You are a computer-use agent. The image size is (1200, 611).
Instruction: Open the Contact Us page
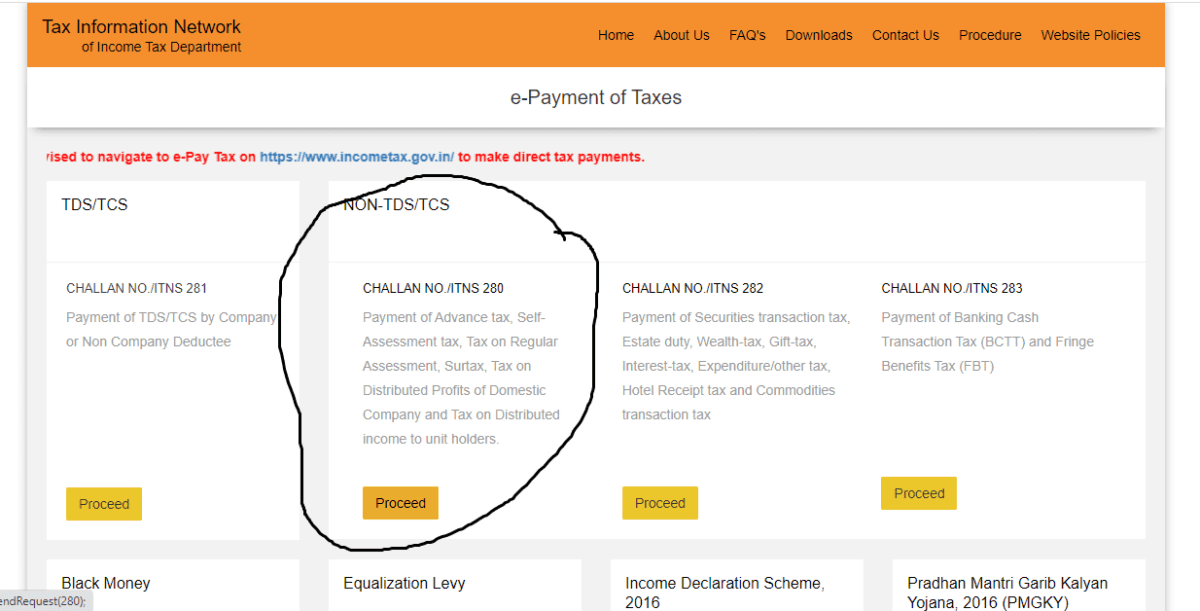pos(905,35)
